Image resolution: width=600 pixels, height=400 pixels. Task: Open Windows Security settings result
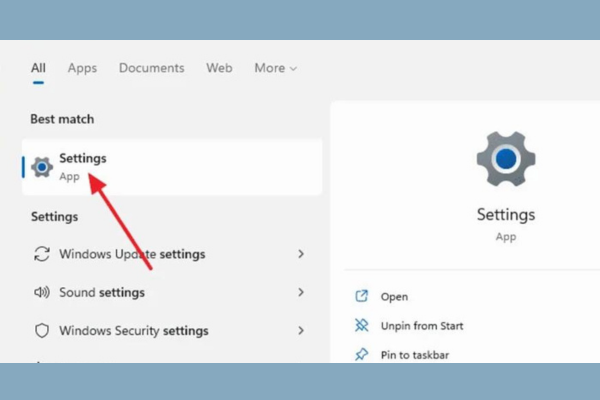(x=172, y=331)
